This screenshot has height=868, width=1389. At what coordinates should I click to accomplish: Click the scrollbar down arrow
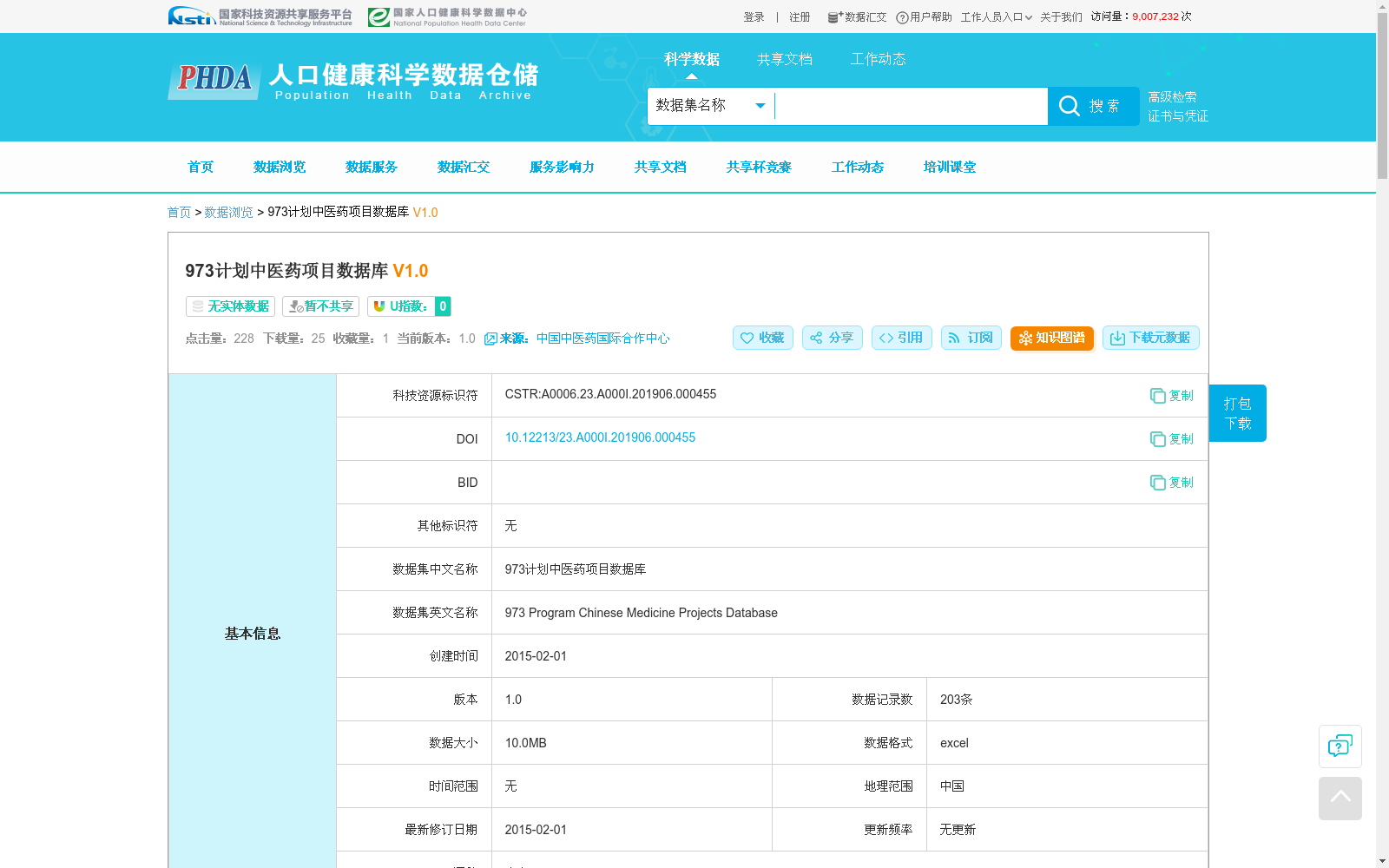[x=1382, y=861]
